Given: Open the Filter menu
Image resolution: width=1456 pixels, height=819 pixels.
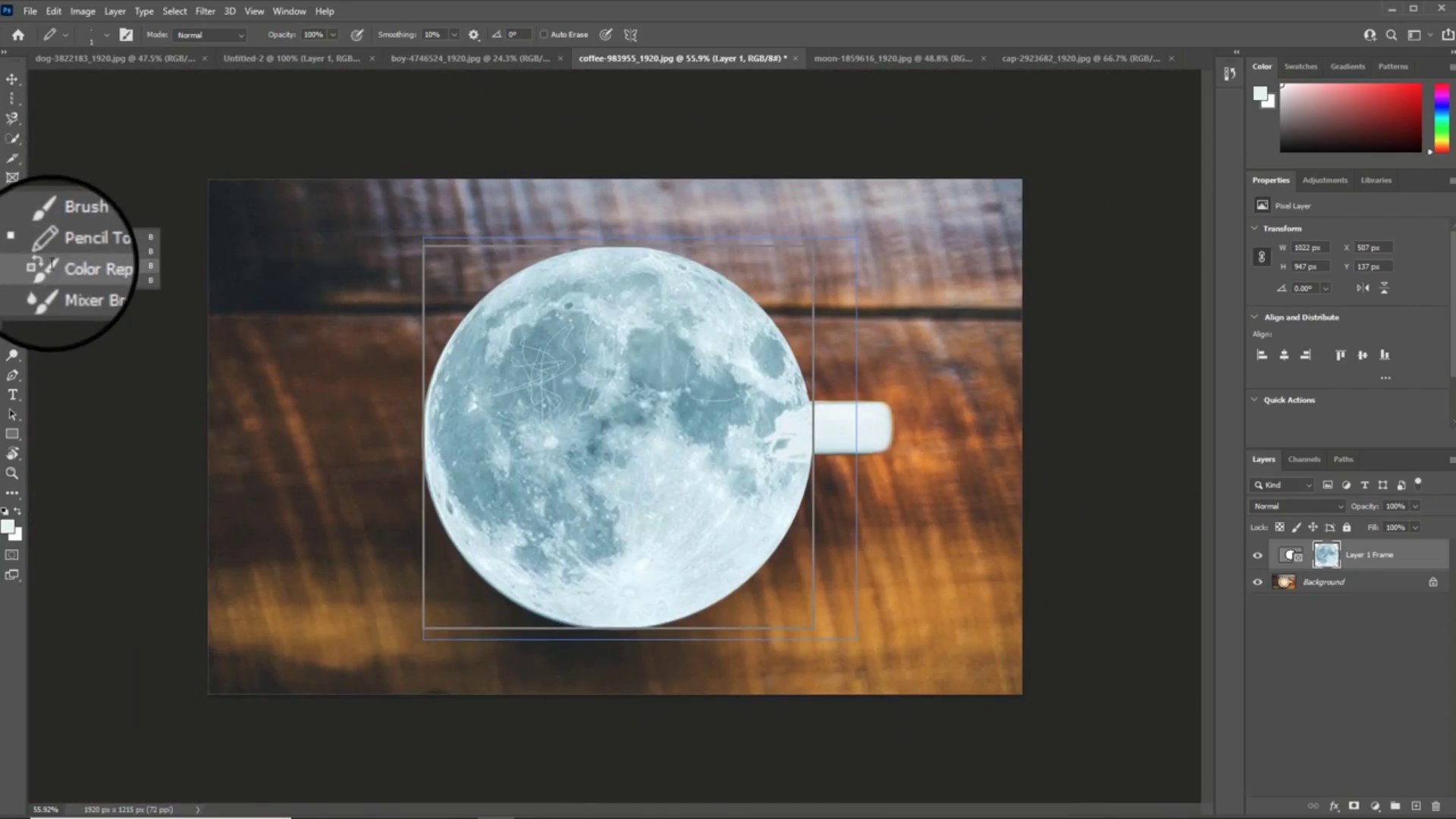Looking at the screenshot, I should click(205, 11).
